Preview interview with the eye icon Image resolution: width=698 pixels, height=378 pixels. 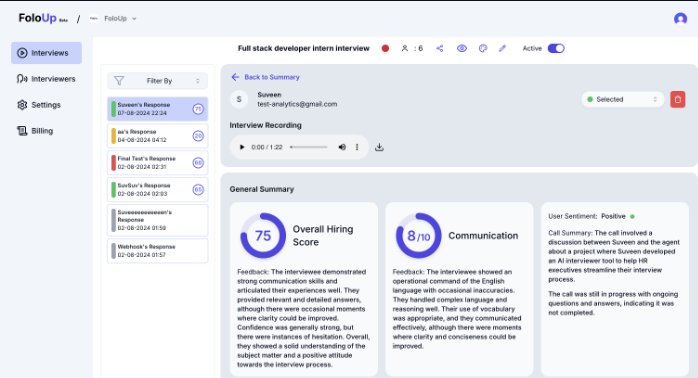(462, 49)
